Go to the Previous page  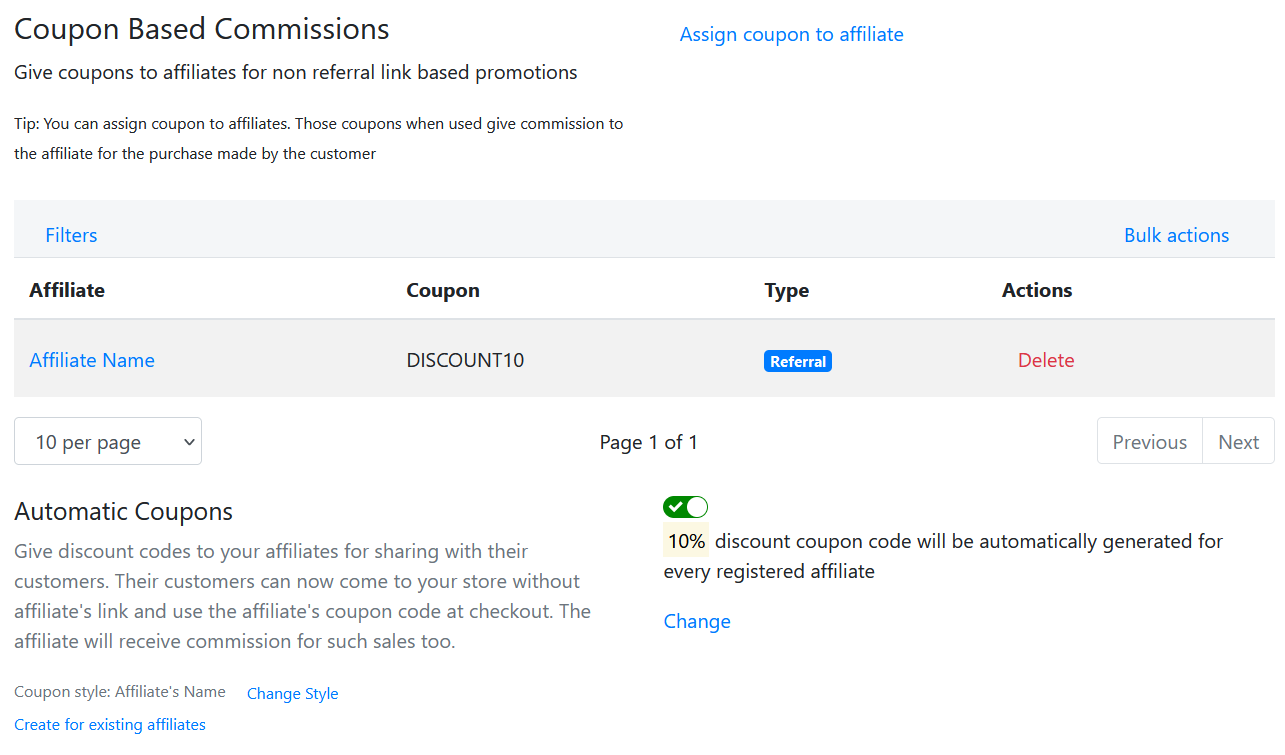pyautogui.click(x=1149, y=442)
